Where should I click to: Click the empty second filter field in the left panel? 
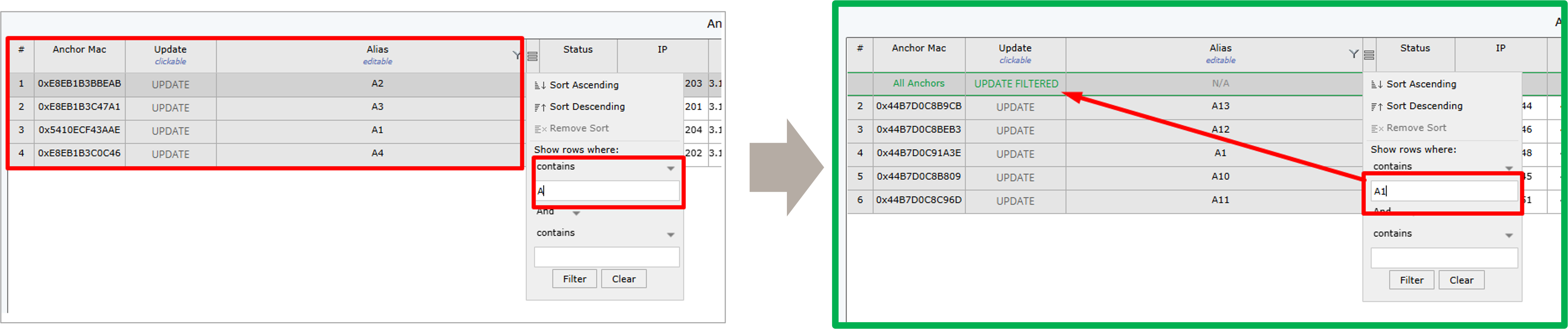[x=606, y=257]
